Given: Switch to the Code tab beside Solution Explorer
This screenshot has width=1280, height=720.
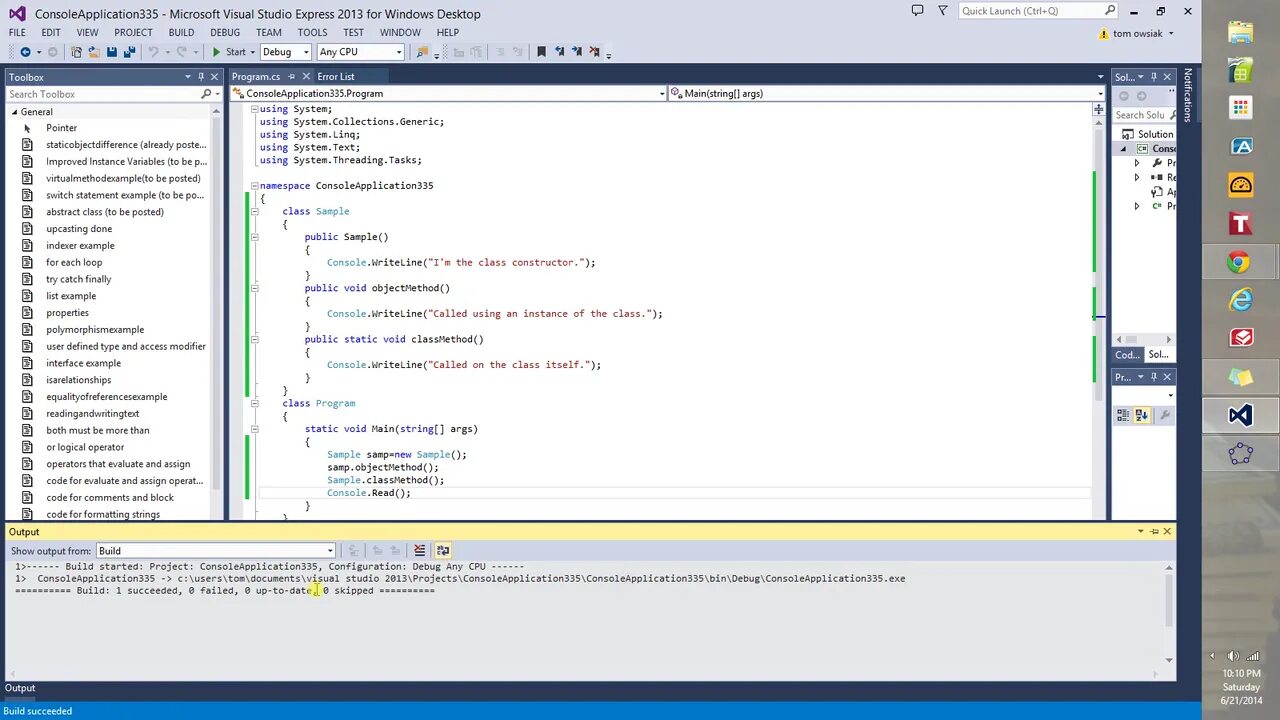Looking at the screenshot, I should 1127,355.
